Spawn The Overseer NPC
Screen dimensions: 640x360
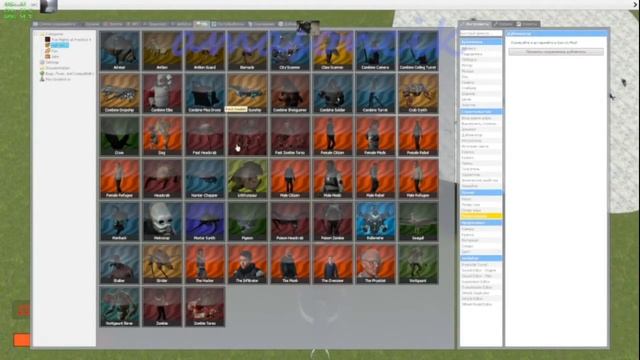click(x=333, y=264)
